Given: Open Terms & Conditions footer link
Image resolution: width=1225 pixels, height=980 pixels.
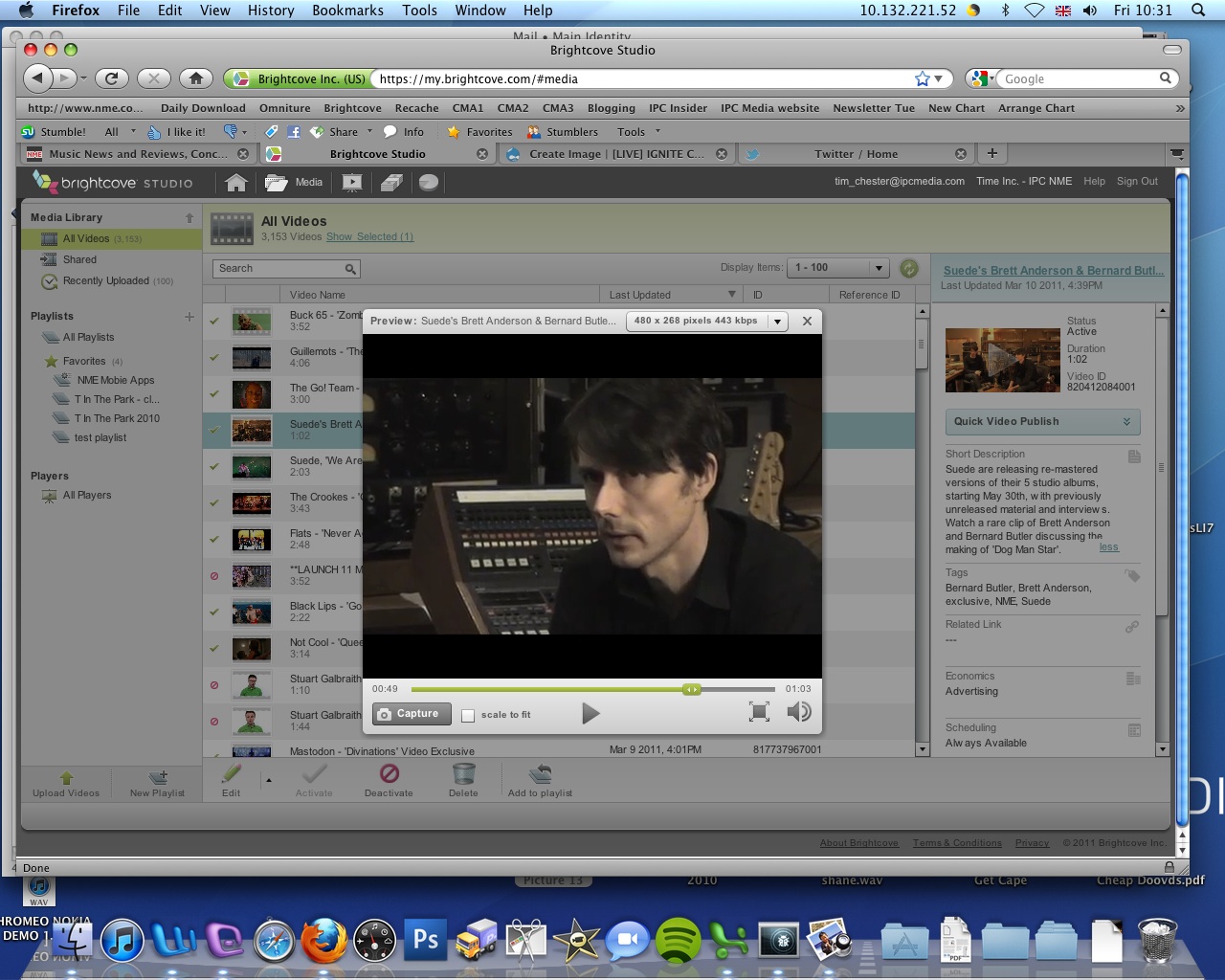Looking at the screenshot, I should pos(957,843).
